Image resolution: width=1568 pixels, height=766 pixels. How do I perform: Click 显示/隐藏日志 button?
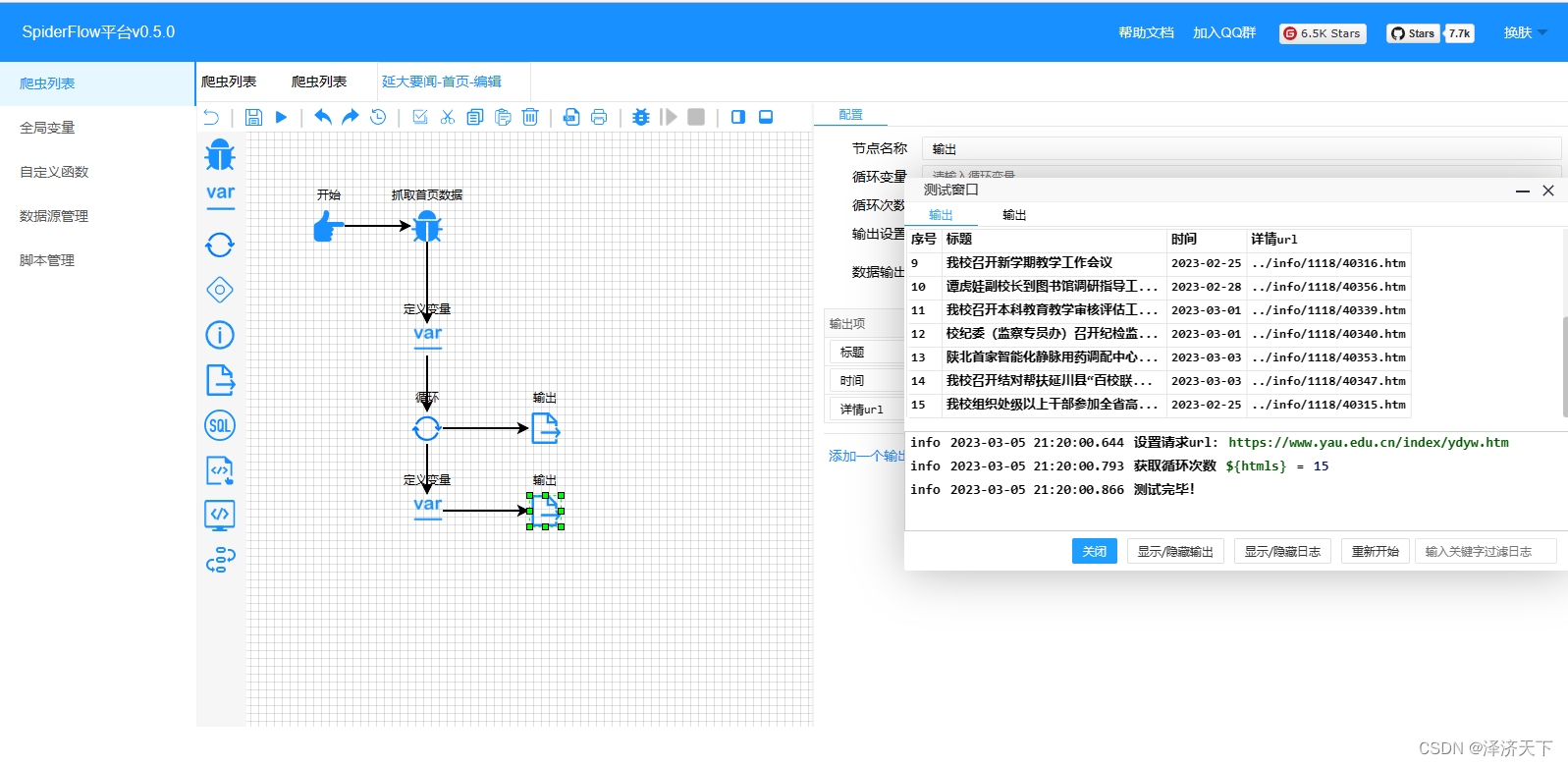1282,551
